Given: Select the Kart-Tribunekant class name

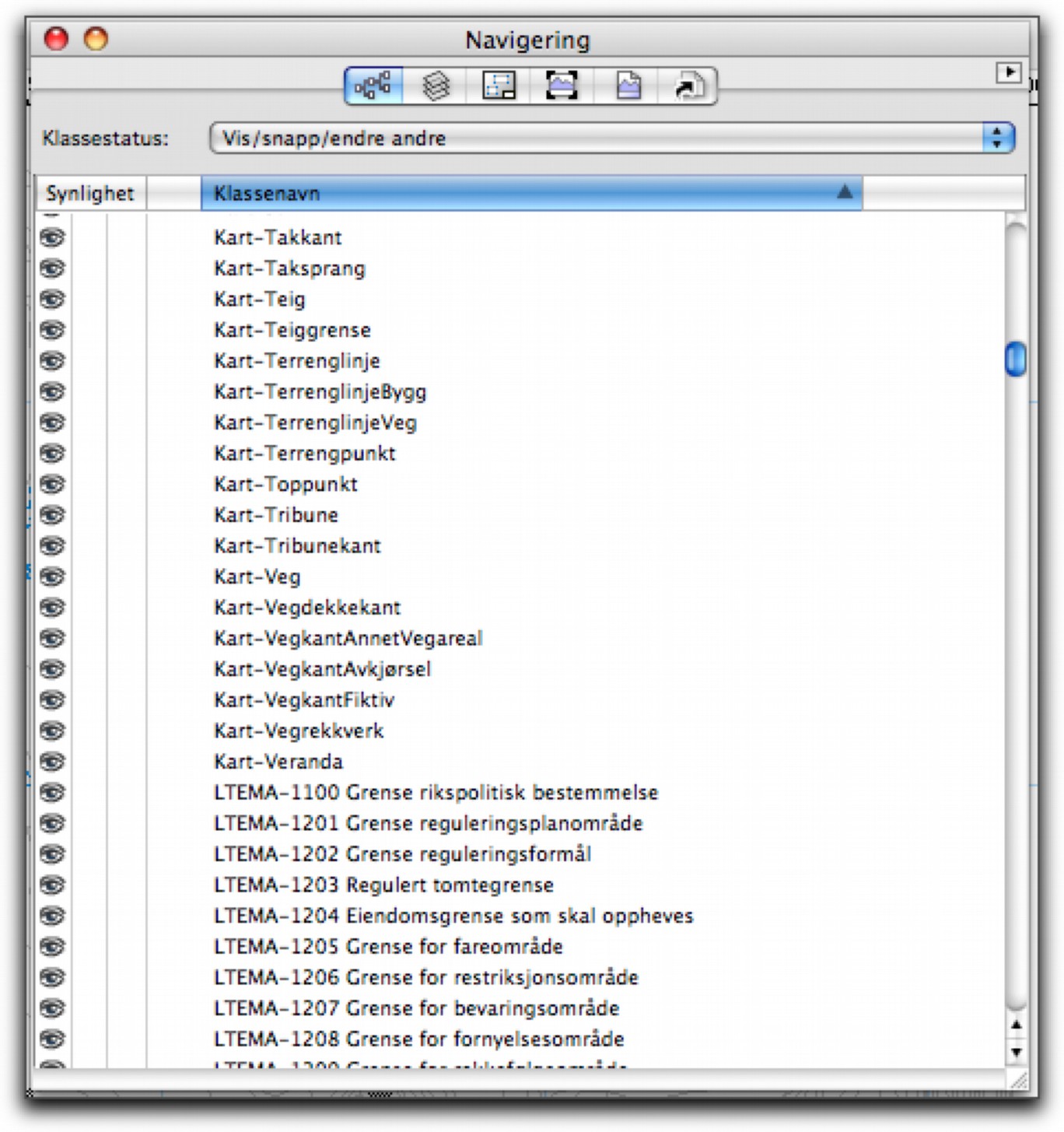Looking at the screenshot, I should pos(297,546).
